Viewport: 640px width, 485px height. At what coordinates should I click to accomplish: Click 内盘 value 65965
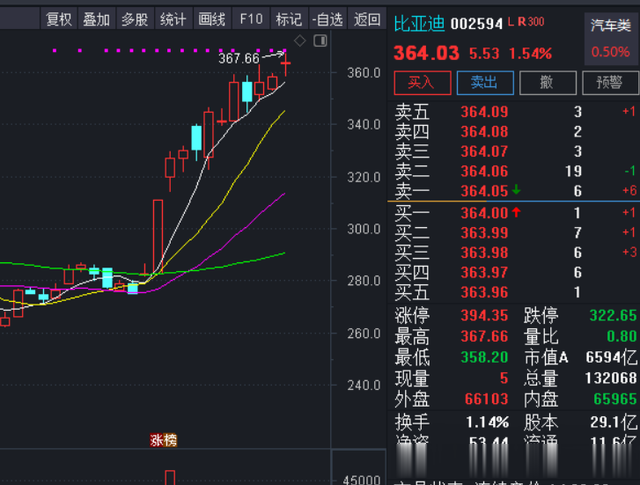tap(615, 399)
